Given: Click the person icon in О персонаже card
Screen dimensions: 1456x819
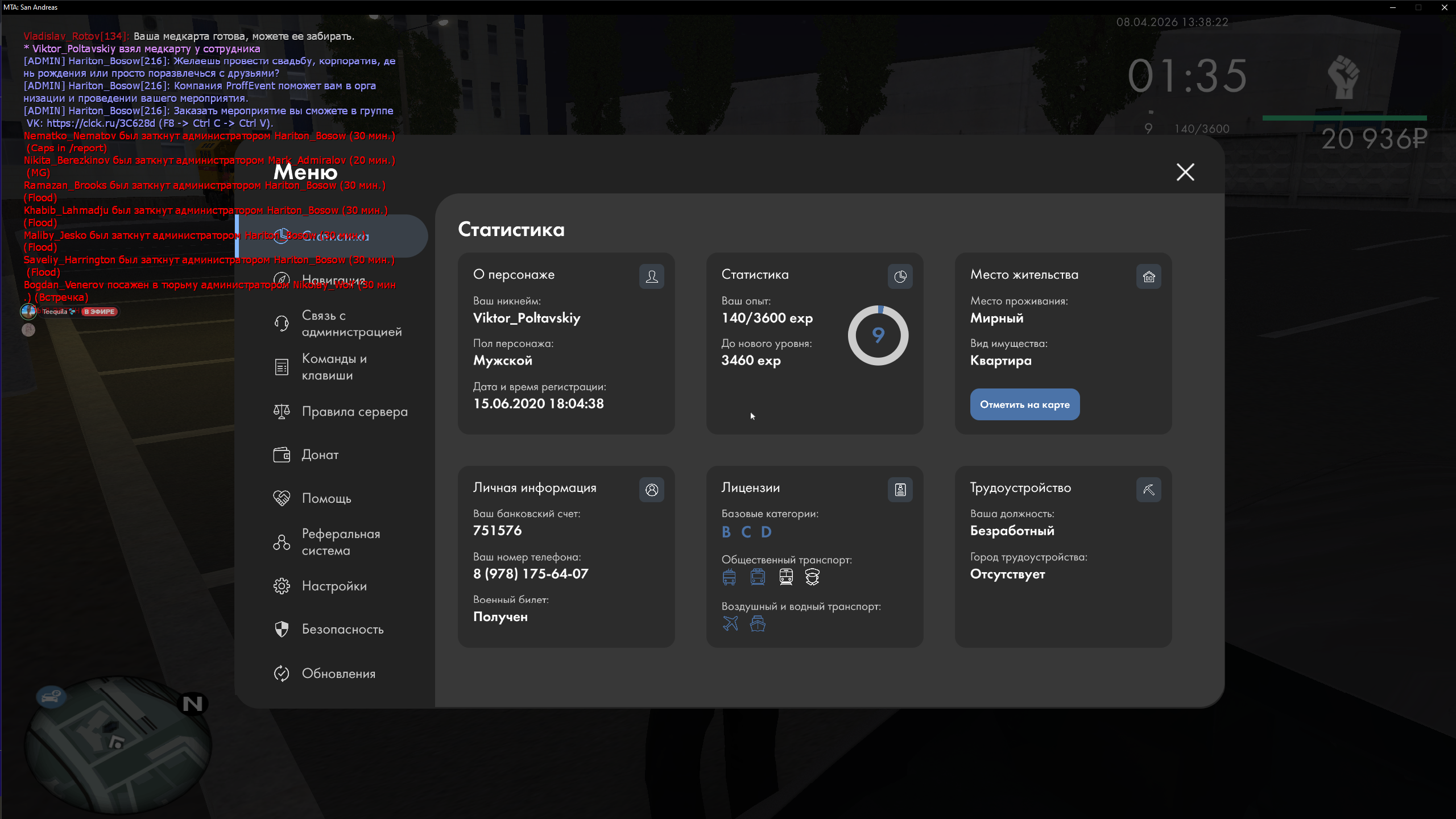Looking at the screenshot, I should pyautogui.click(x=651, y=276).
